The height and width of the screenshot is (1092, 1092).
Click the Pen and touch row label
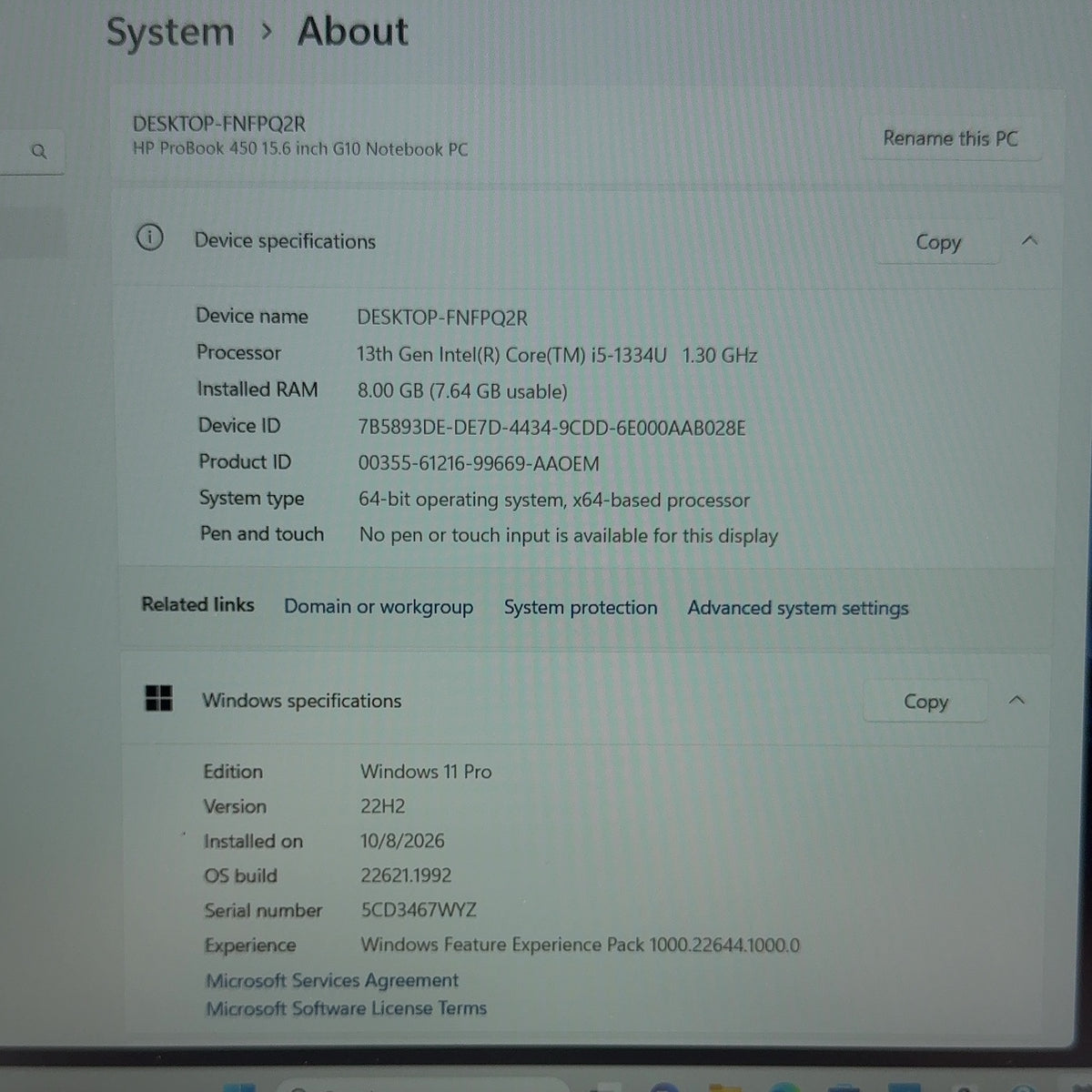point(262,534)
